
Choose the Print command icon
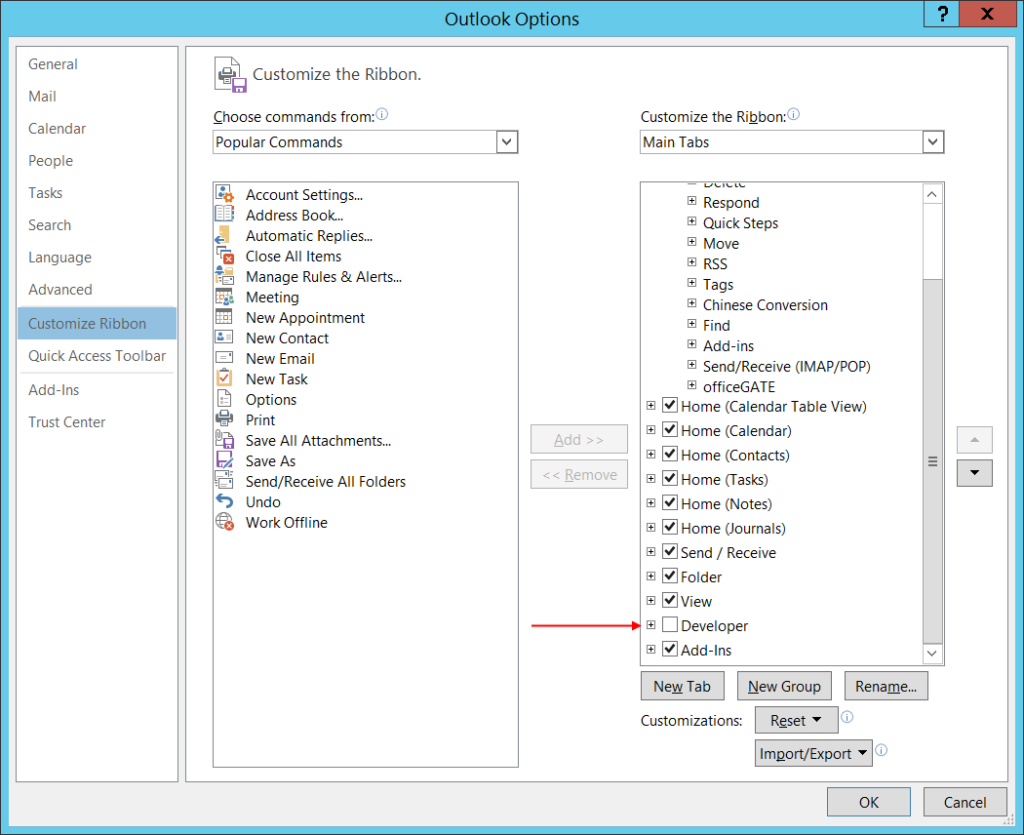(225, 419)
